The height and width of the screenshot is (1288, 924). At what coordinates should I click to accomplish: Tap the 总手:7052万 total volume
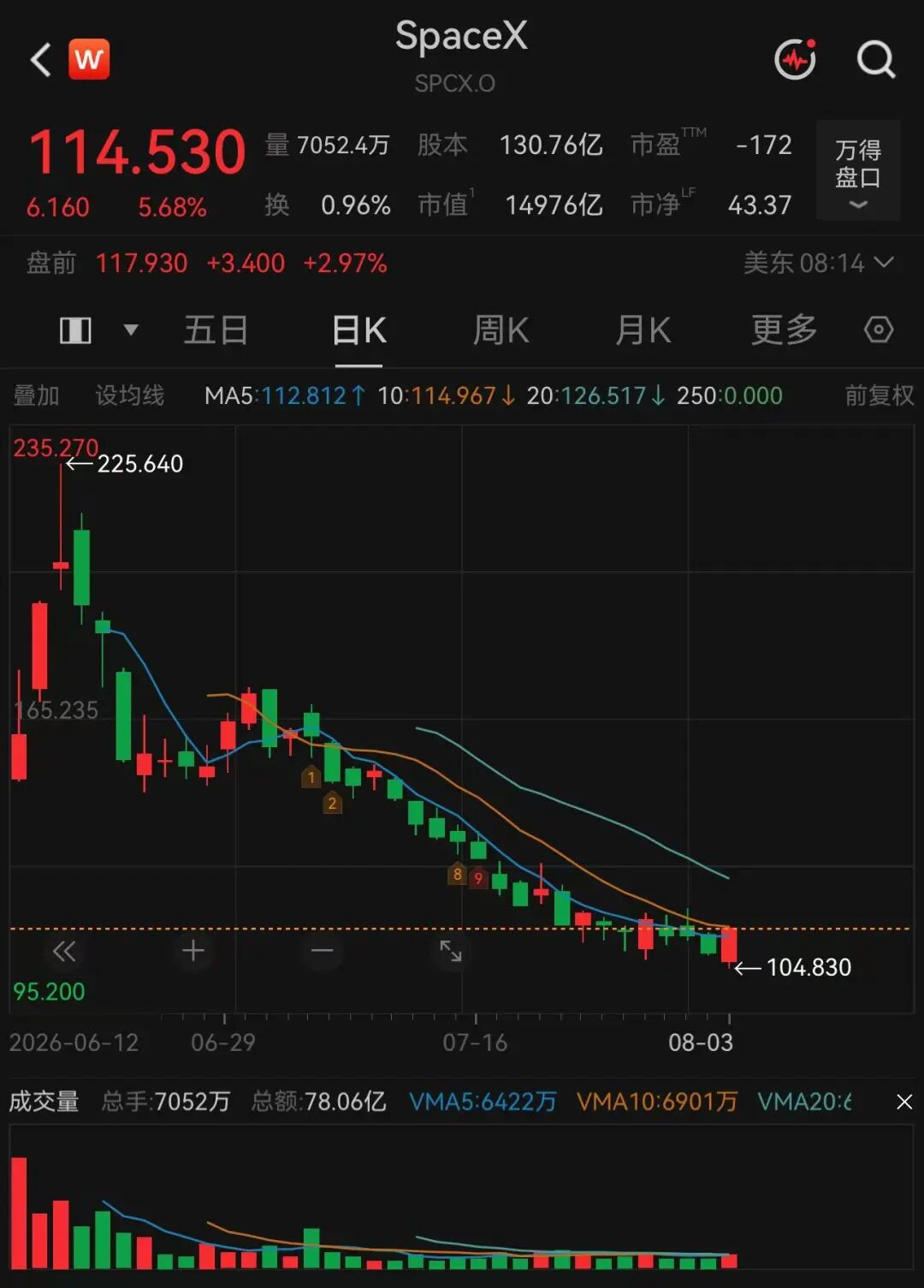[x=166, y=1101]
